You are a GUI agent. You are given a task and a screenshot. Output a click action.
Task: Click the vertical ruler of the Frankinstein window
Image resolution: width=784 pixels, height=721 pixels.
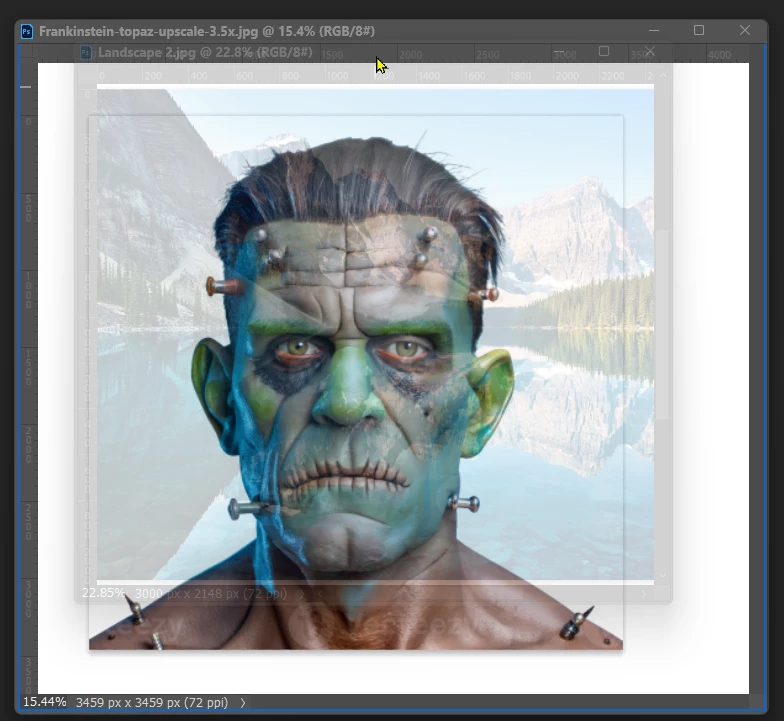[x=28, y=378]
